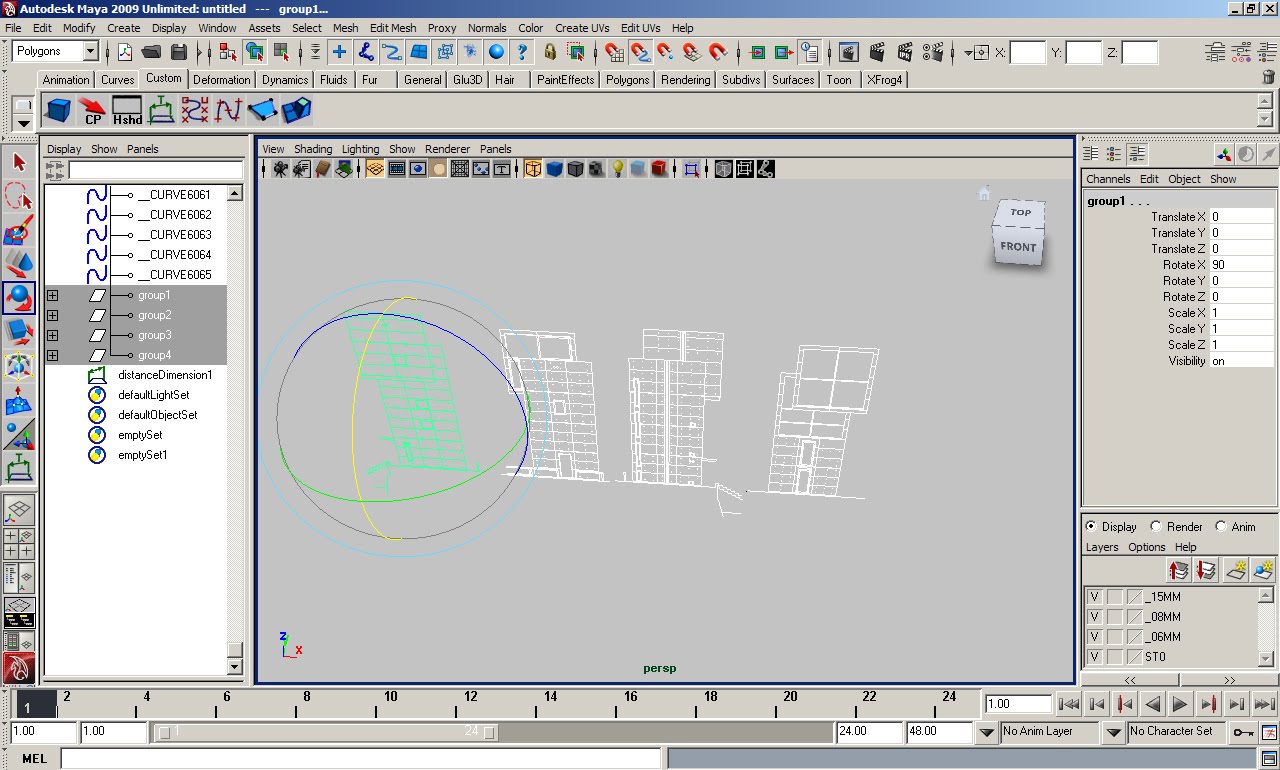Create a new empty display layer
This screenshot has height=770, width=1280.
(1236, 570)
